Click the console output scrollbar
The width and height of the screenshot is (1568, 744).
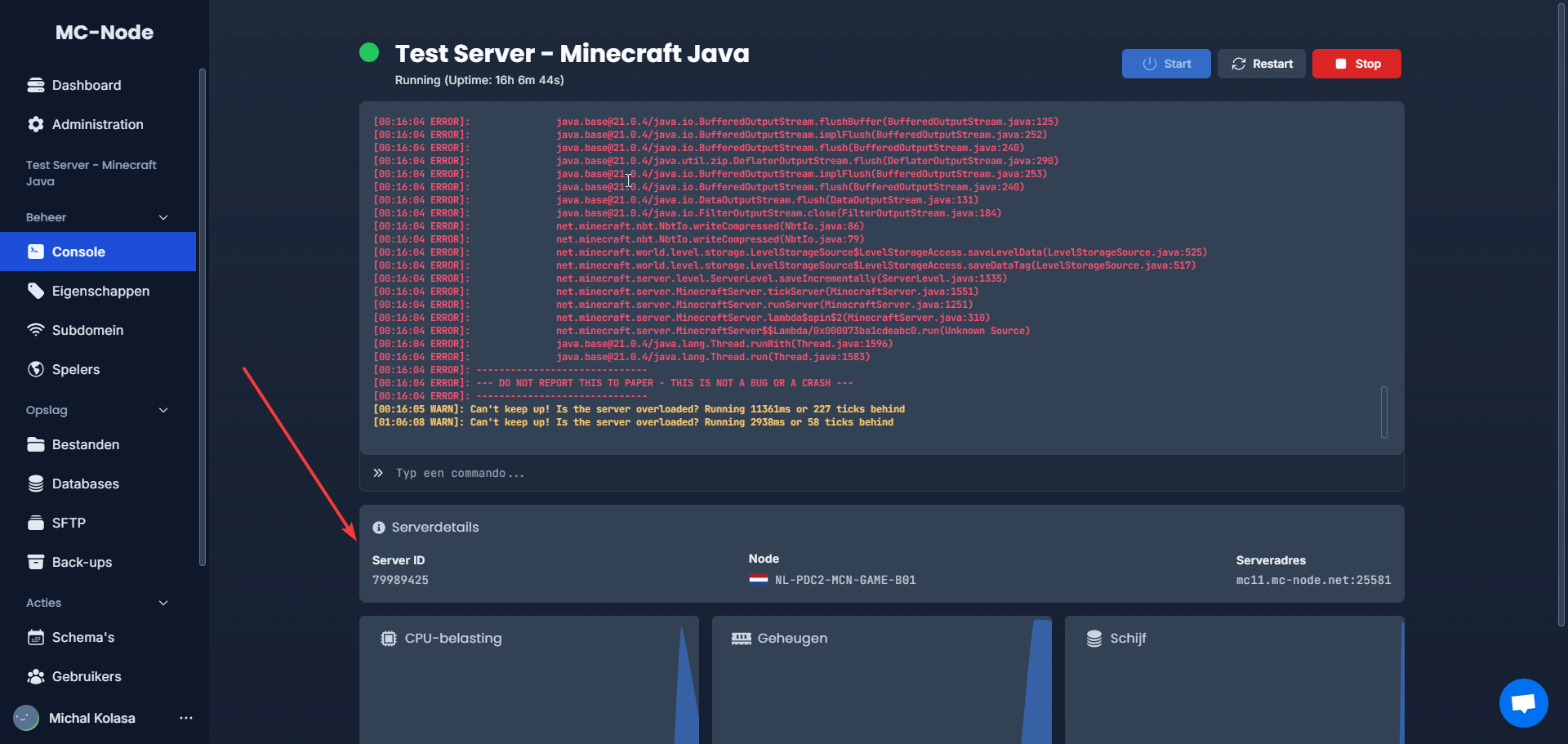1383,412
